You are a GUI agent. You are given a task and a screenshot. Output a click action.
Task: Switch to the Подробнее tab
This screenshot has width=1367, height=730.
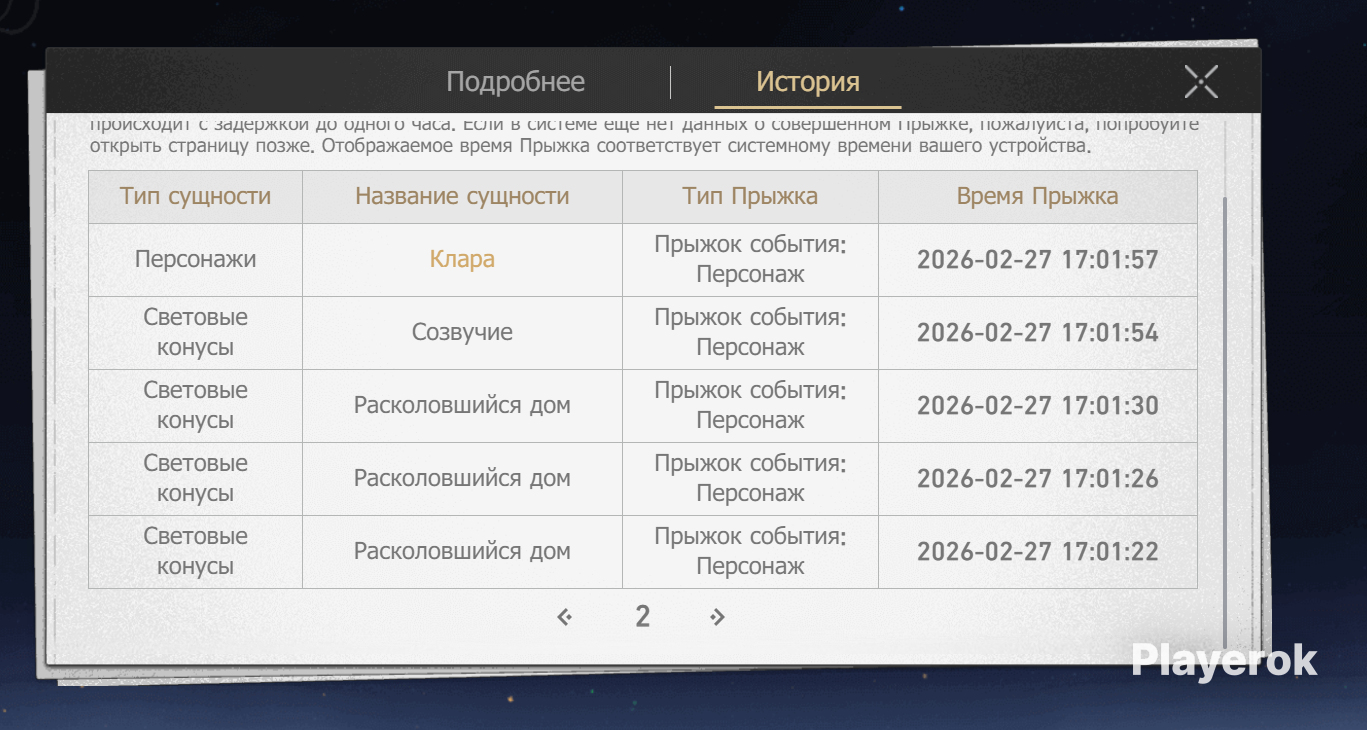point(515,82)
